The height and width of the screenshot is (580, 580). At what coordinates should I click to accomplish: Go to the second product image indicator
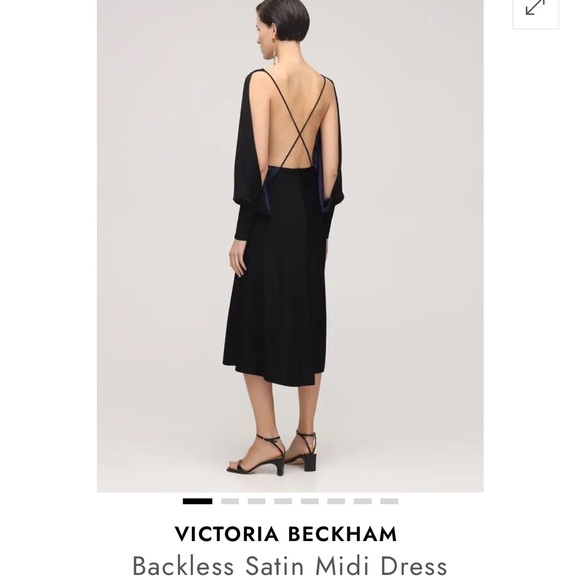(230, 501)
